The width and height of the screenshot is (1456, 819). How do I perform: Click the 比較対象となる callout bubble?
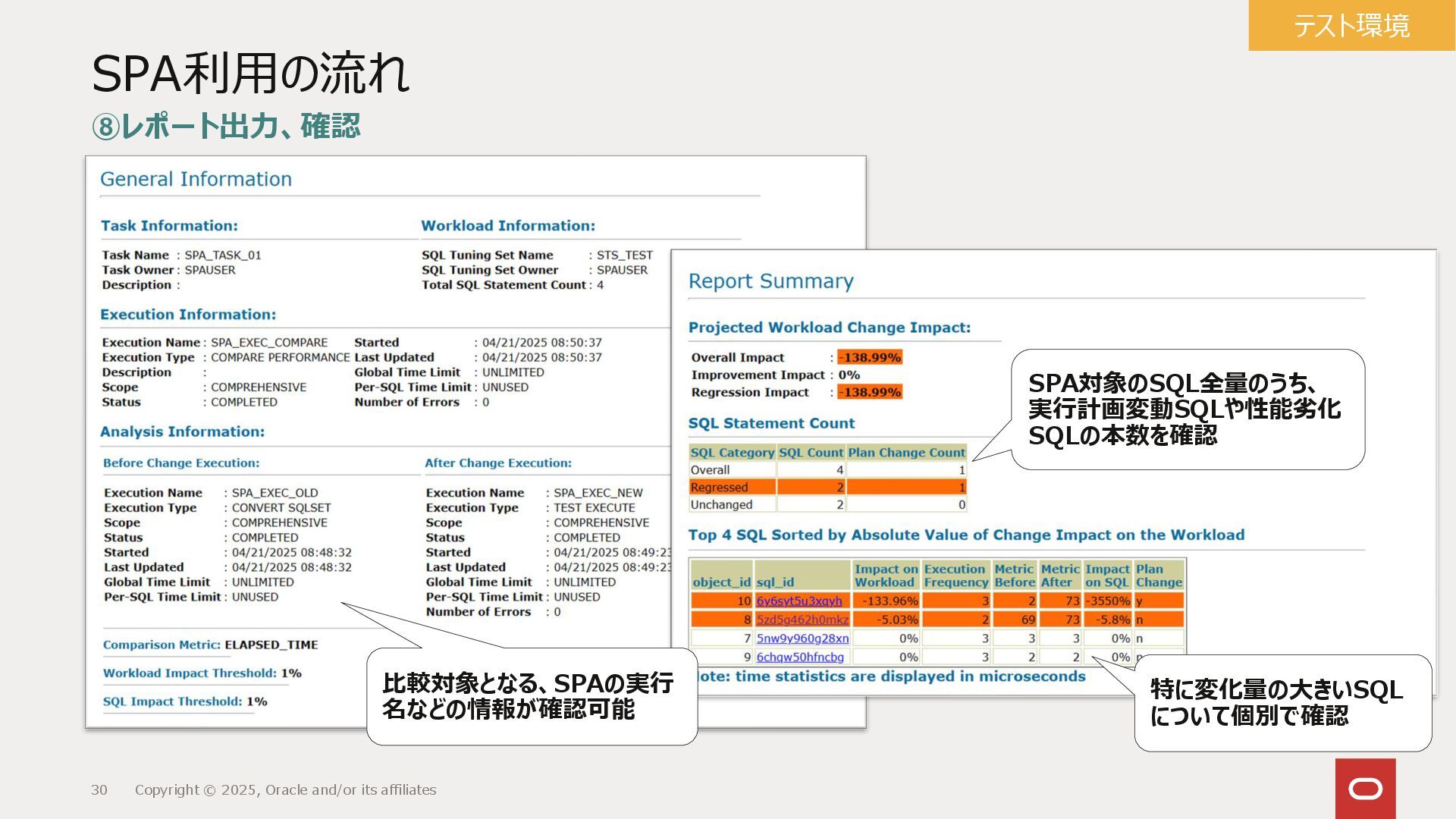tap(531, 696)
